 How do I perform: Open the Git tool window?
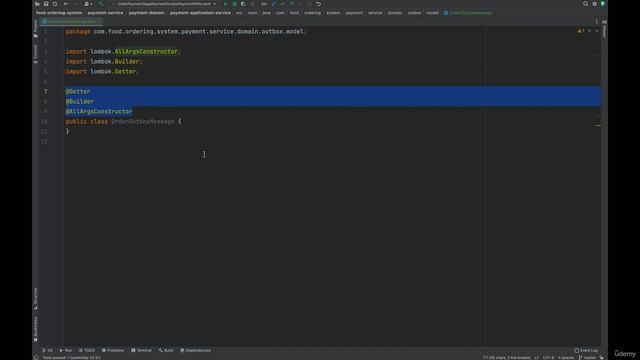pyautogui.click(x=47, y=350)
